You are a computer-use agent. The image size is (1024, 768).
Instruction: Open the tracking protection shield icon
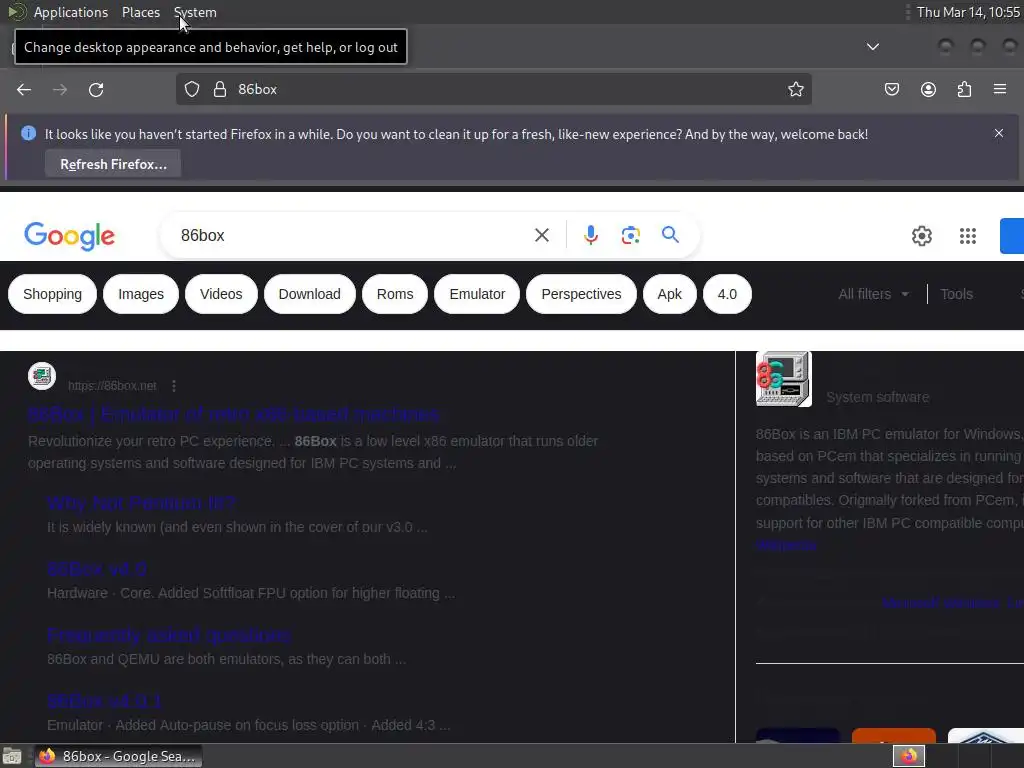[x=191, y=89]
